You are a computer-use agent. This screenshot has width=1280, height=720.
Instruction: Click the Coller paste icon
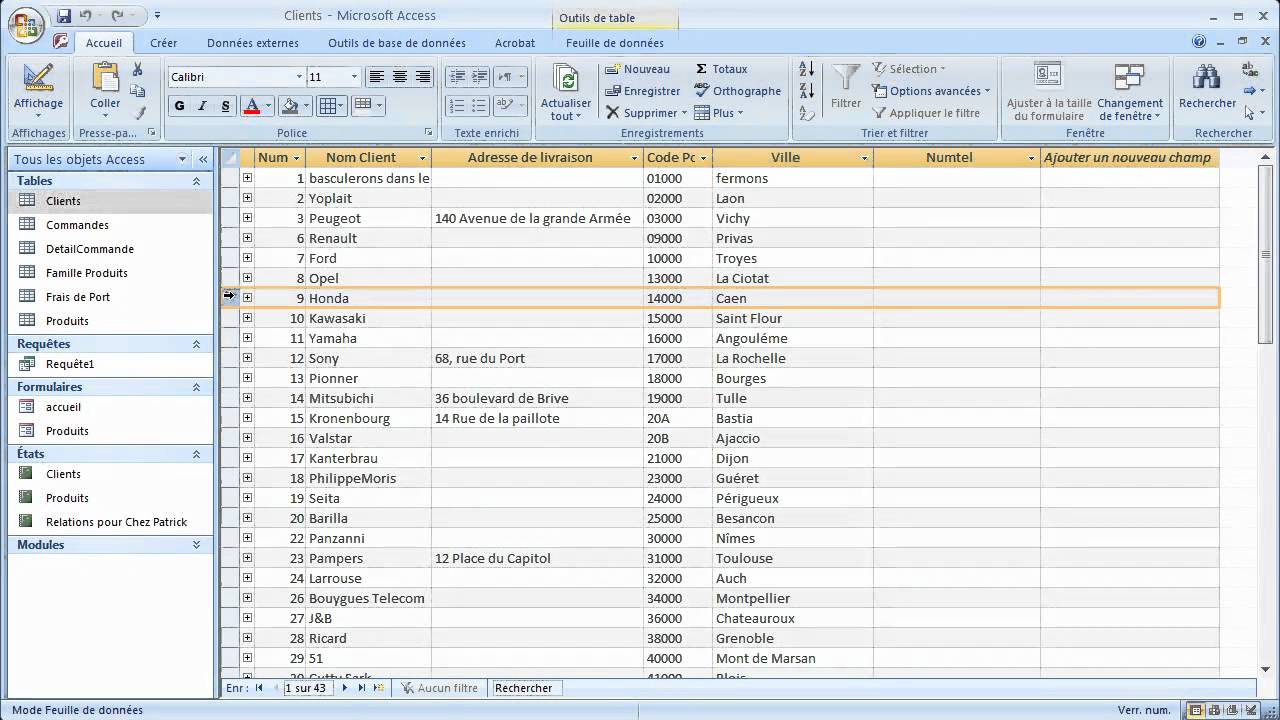[x=105, y=77]
